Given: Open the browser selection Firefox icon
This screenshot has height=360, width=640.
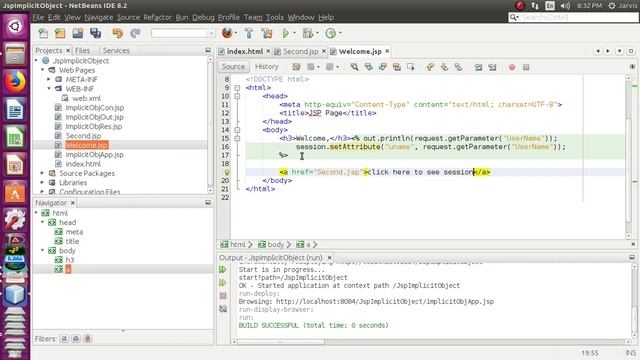Looking at the screenshot, I should pos(227,33).
